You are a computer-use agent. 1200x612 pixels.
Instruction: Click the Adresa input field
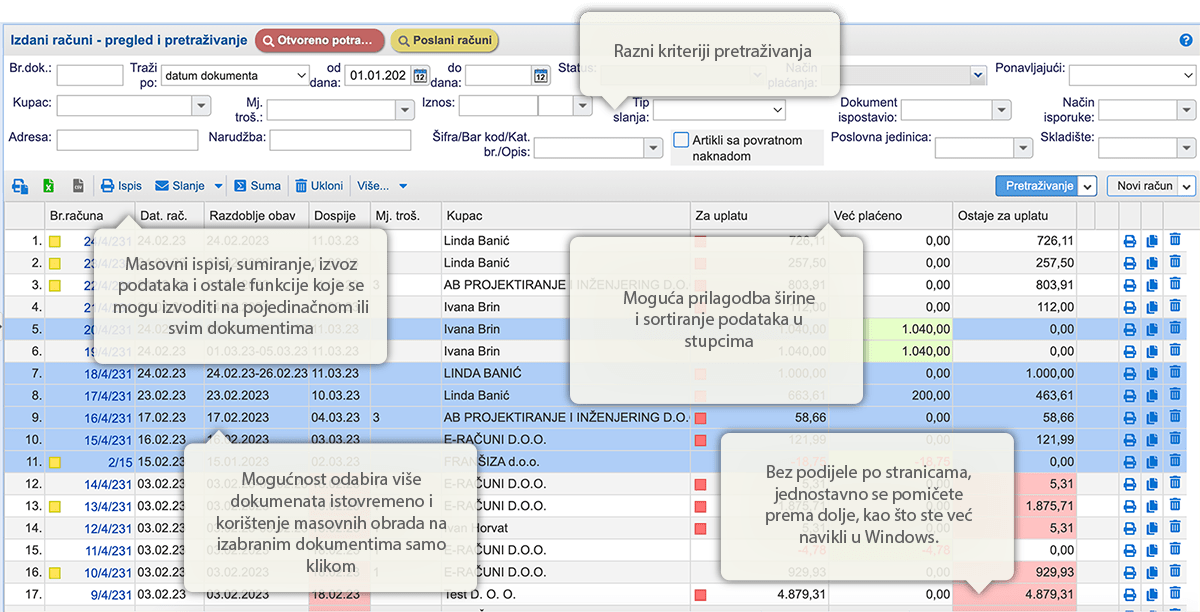[x=128, y=140]
